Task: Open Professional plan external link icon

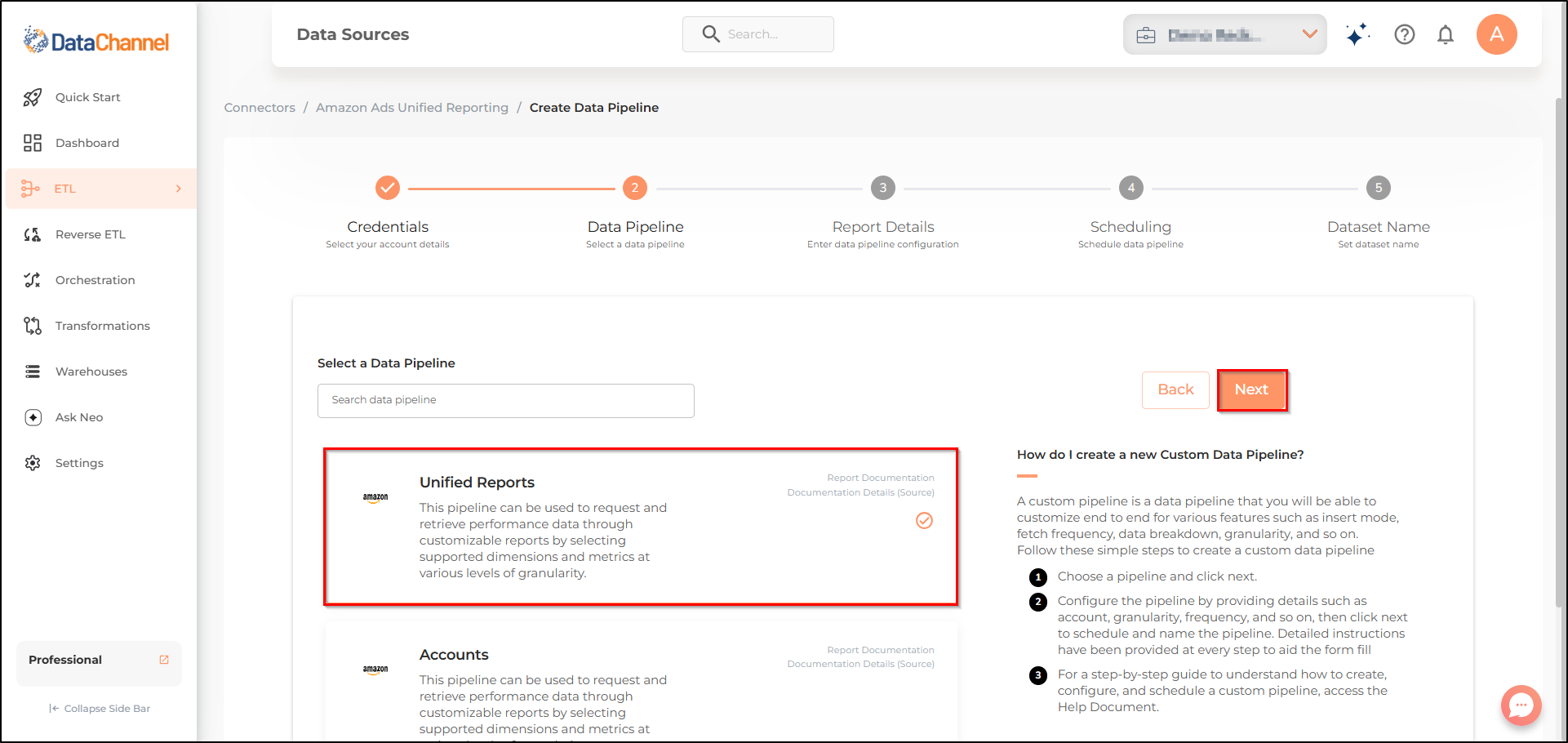Action: (164, 660)
